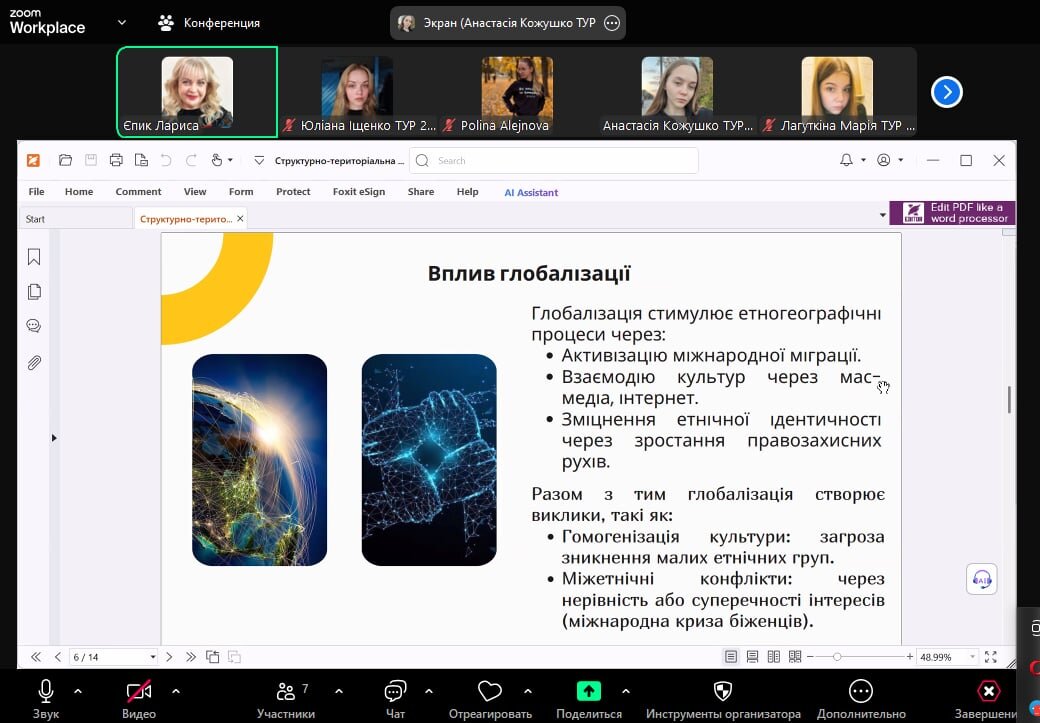Switch to full screen reading mode
The width and height of the screenshot is (1040, 723).
tap(991, 657)
